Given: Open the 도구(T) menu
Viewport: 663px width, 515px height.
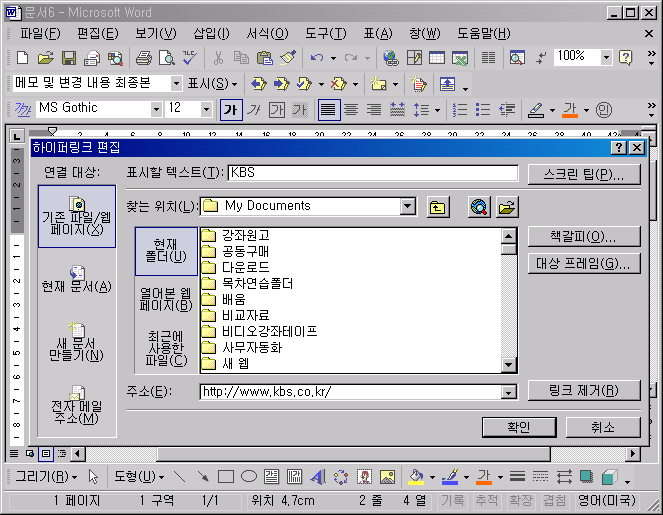Looking at the screenshot, I should 326,34.
